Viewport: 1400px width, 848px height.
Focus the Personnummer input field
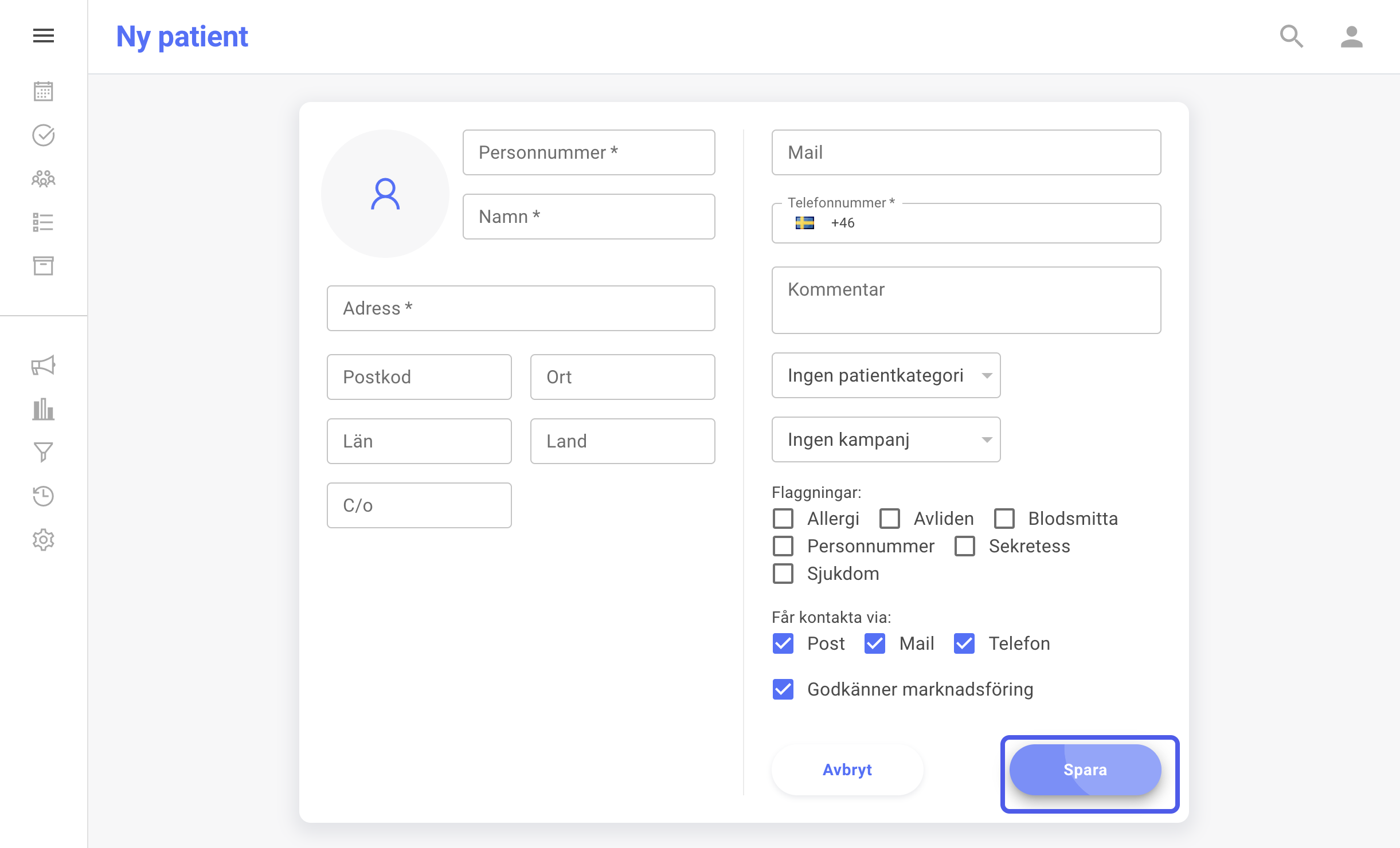point(589,152)
